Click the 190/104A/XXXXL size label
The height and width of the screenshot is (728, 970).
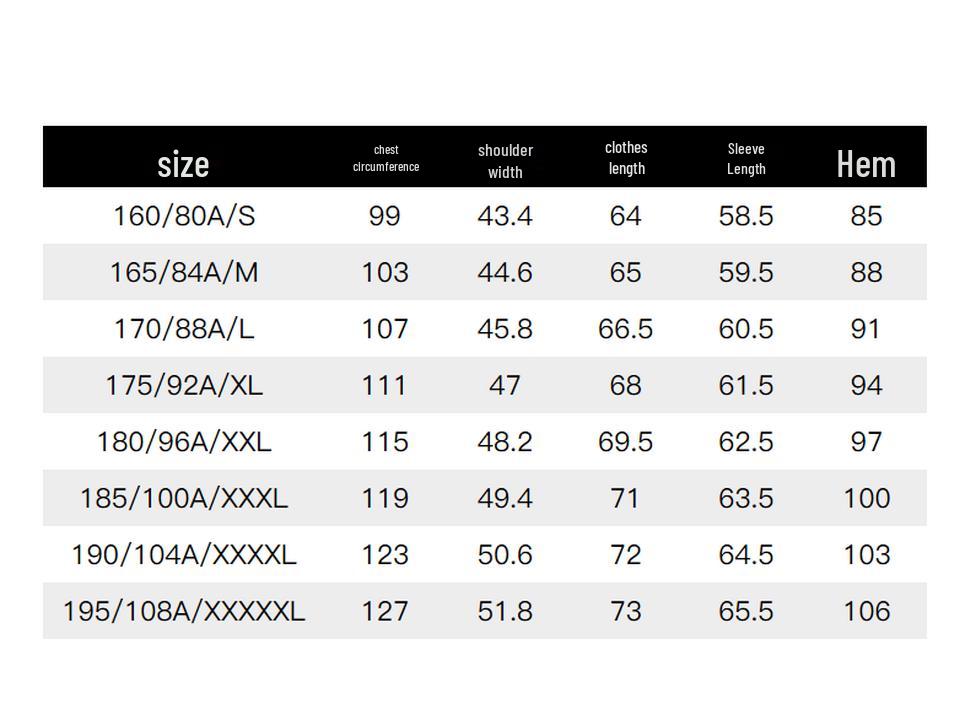tap(184, 554)
